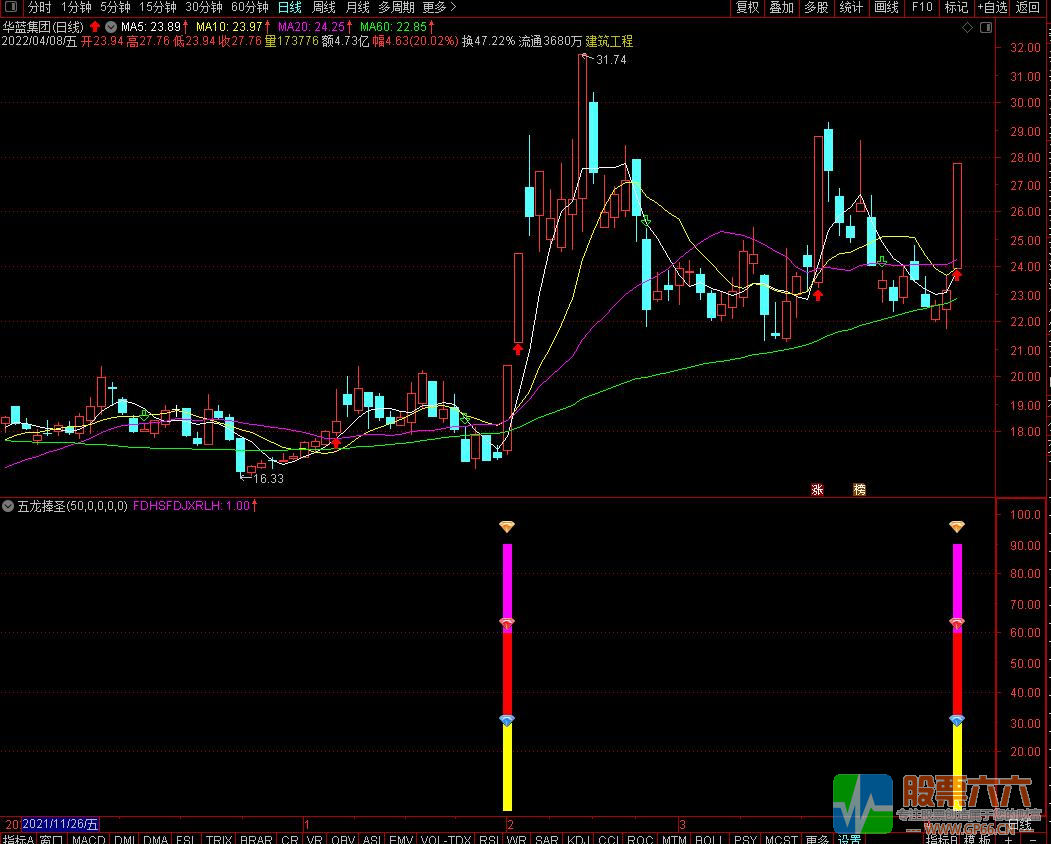Click the 复权 button
This screenshot has width=1051, height=844.
click(747, 7)
